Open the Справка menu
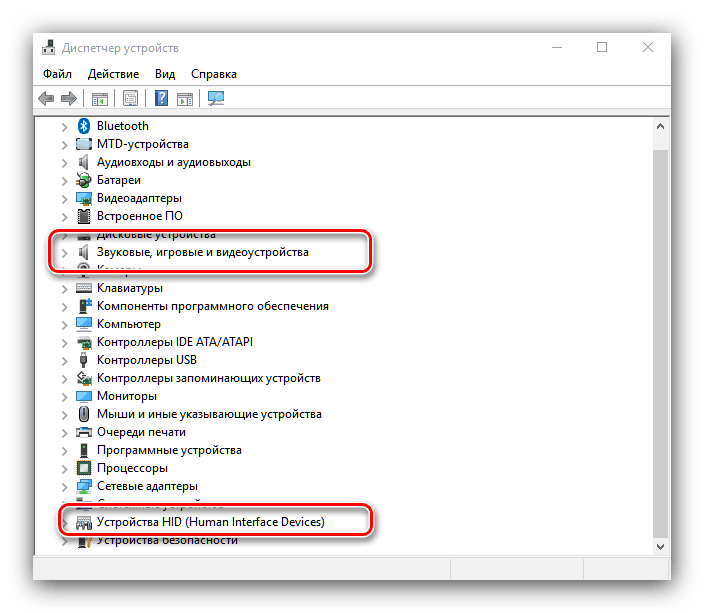 (x=214, y=74)
